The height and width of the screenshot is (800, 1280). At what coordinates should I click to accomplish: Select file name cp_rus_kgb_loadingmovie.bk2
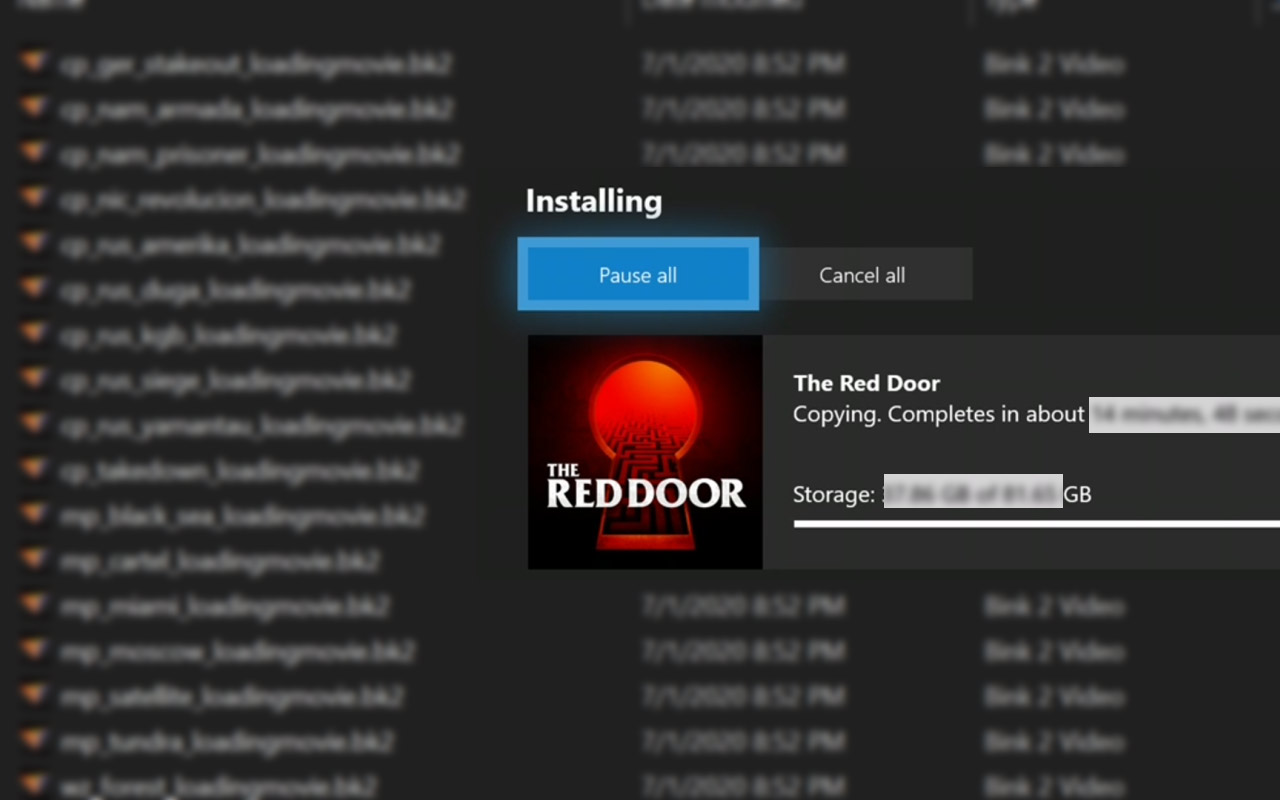coord(227,335)
